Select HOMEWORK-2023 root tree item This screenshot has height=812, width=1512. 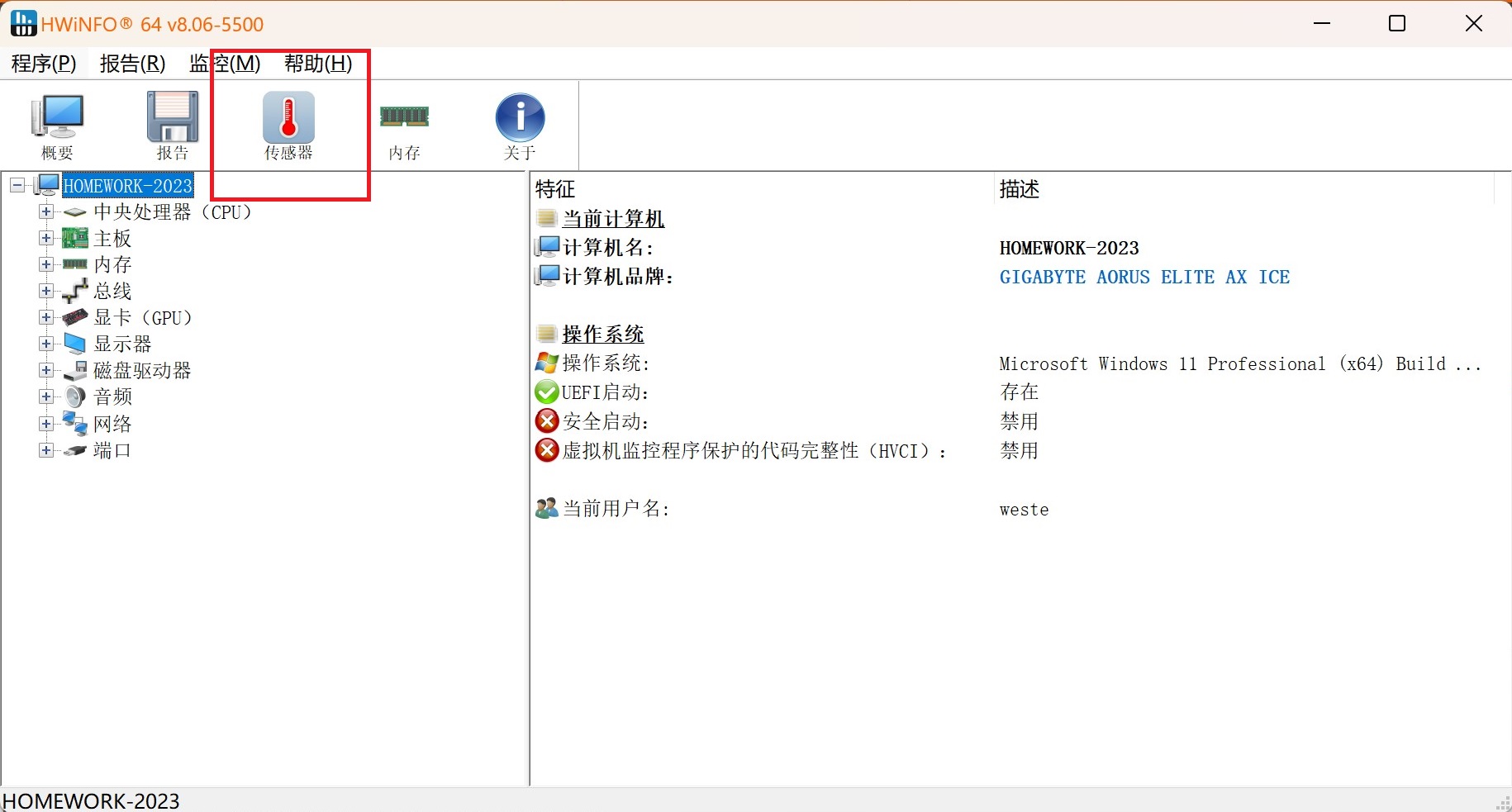click(x=128, y=186)
